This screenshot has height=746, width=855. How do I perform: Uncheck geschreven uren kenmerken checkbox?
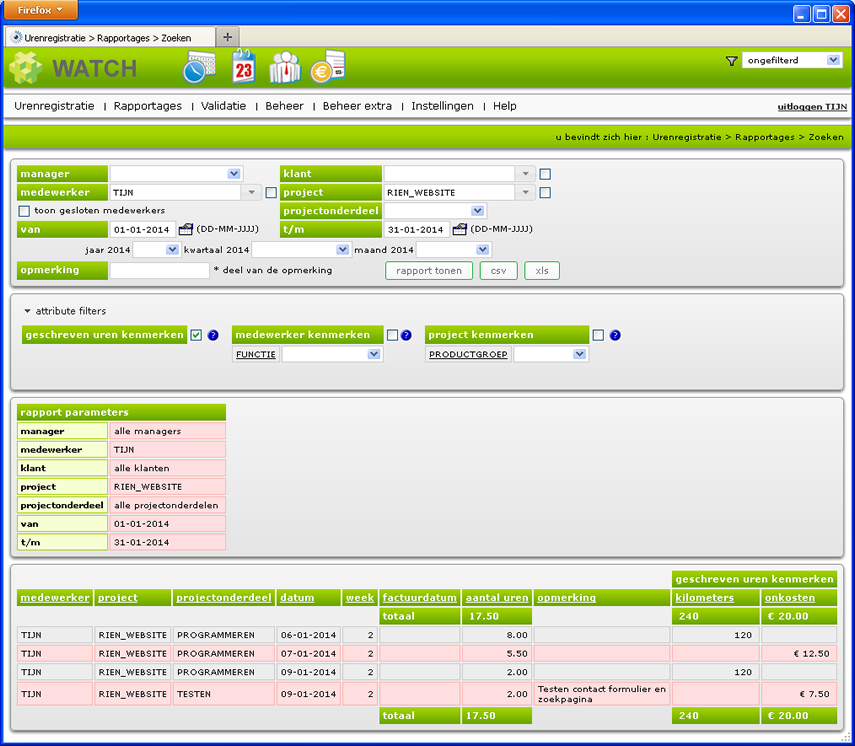tap(196, 335)
